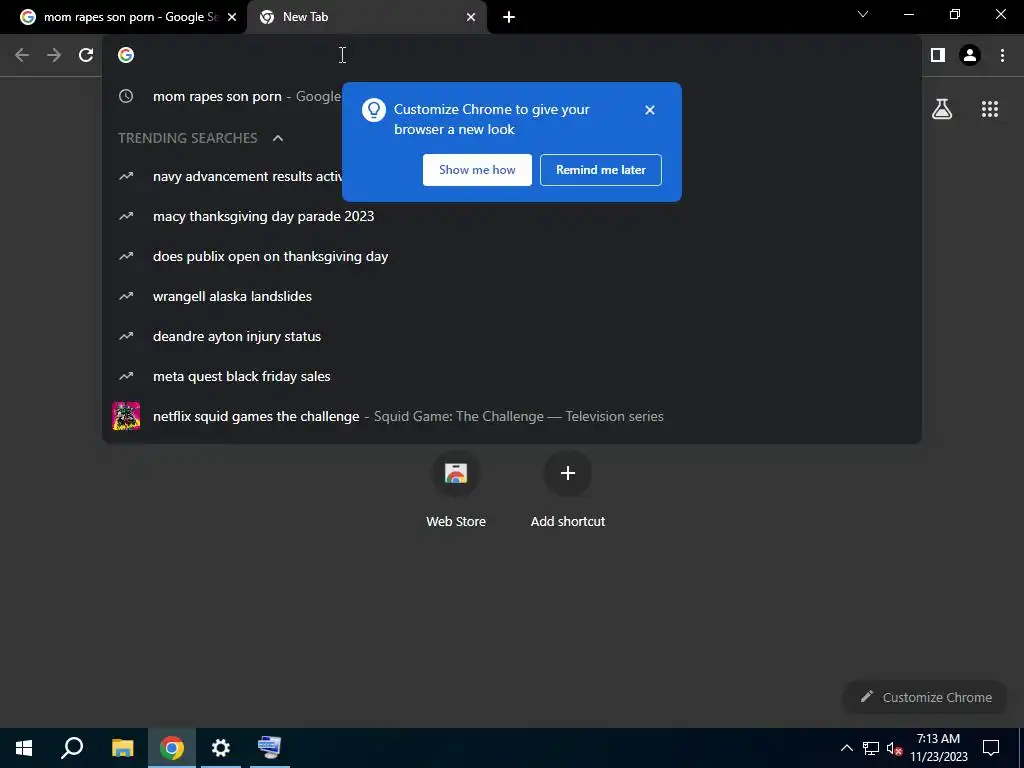
Task: Open the notification center icon
Action: (x=991, y=748)
